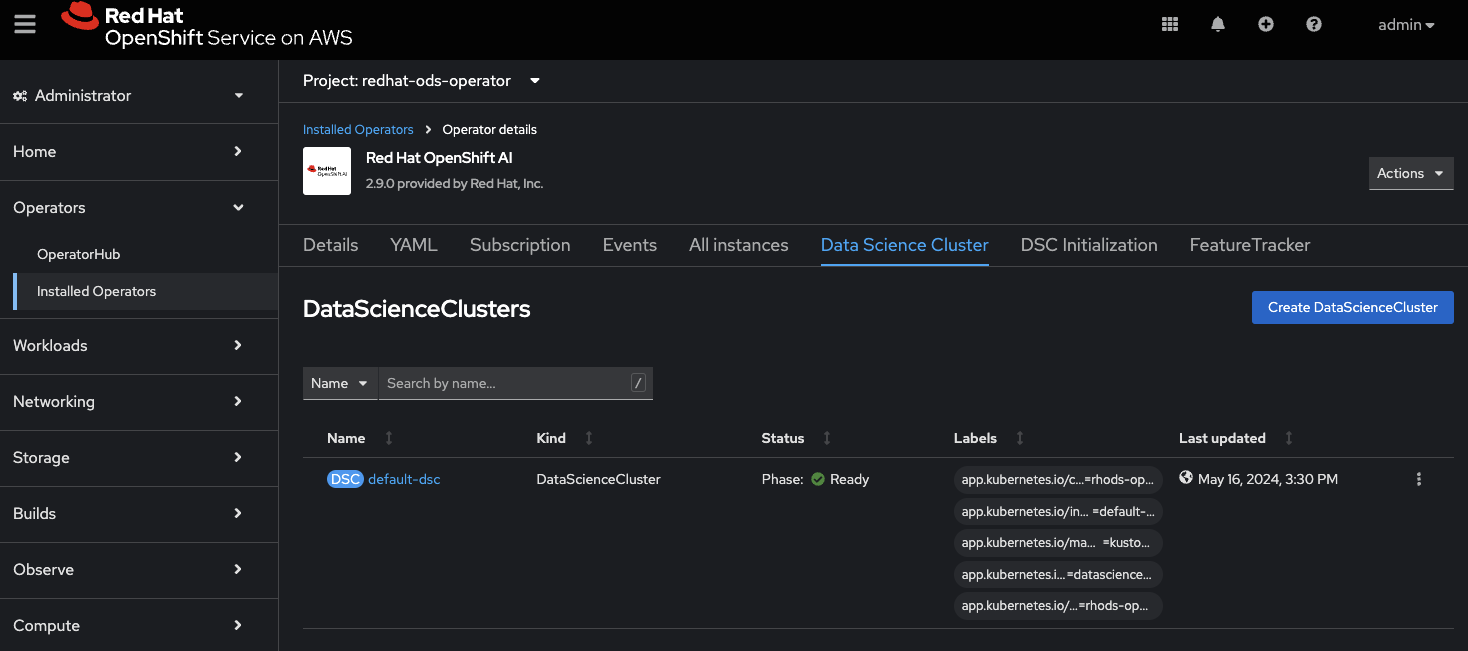Click the plus import icon in header
This screenshot has height=651, width=1468.
(1265, 25)
